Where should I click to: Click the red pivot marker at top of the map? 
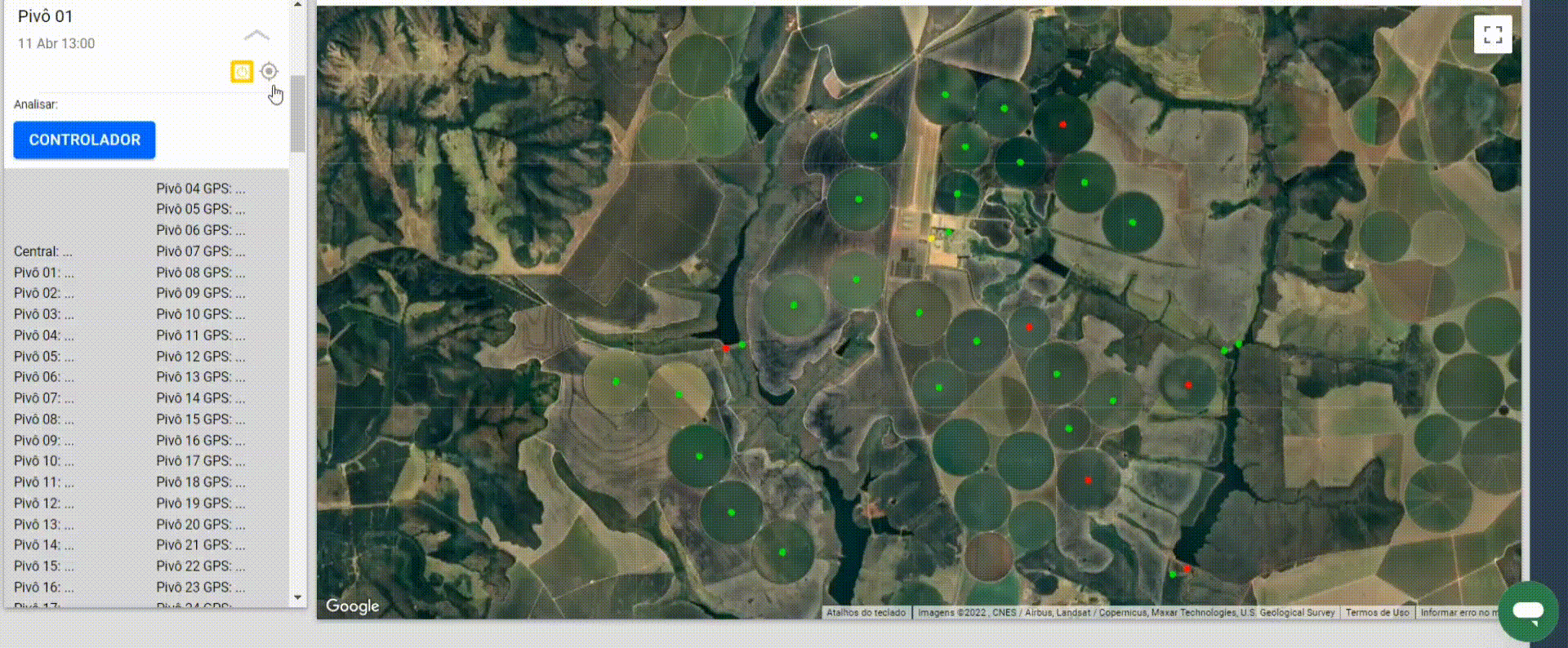(x=1062, y=124)
